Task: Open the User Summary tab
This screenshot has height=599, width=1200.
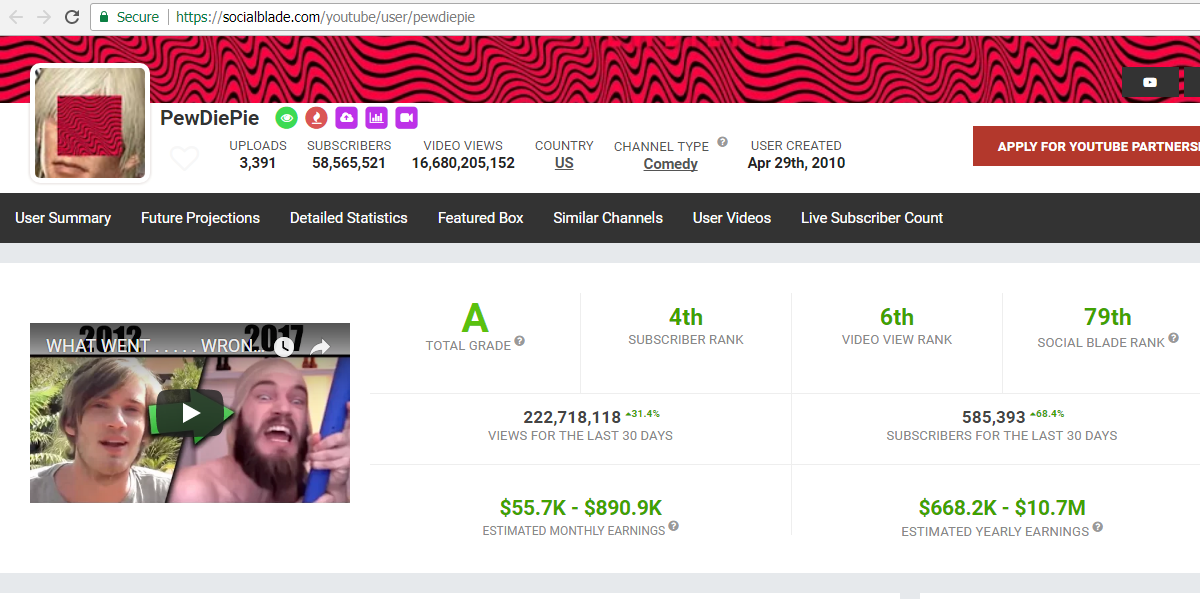Action: (x=63, y=218)
